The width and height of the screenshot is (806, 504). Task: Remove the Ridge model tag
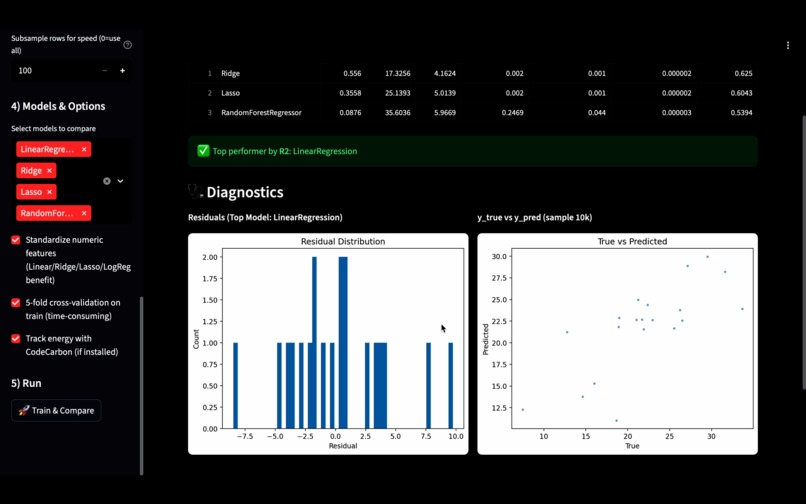coord(49,171)
